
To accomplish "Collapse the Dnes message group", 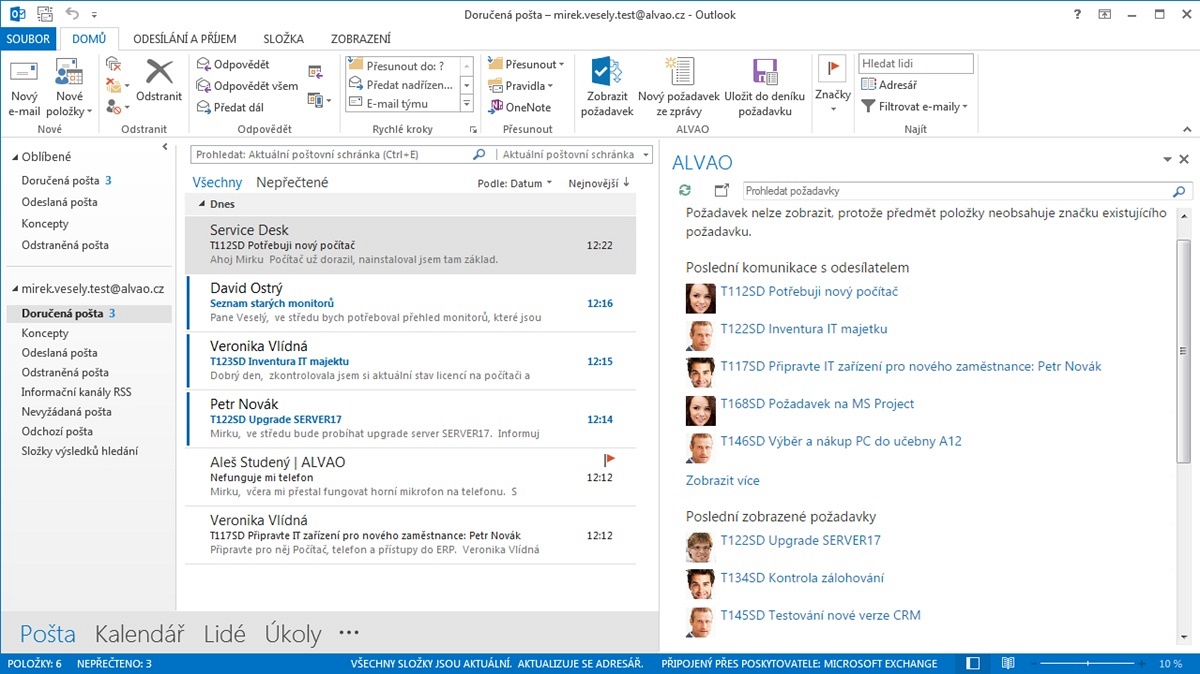I will [x=202, y=204].
